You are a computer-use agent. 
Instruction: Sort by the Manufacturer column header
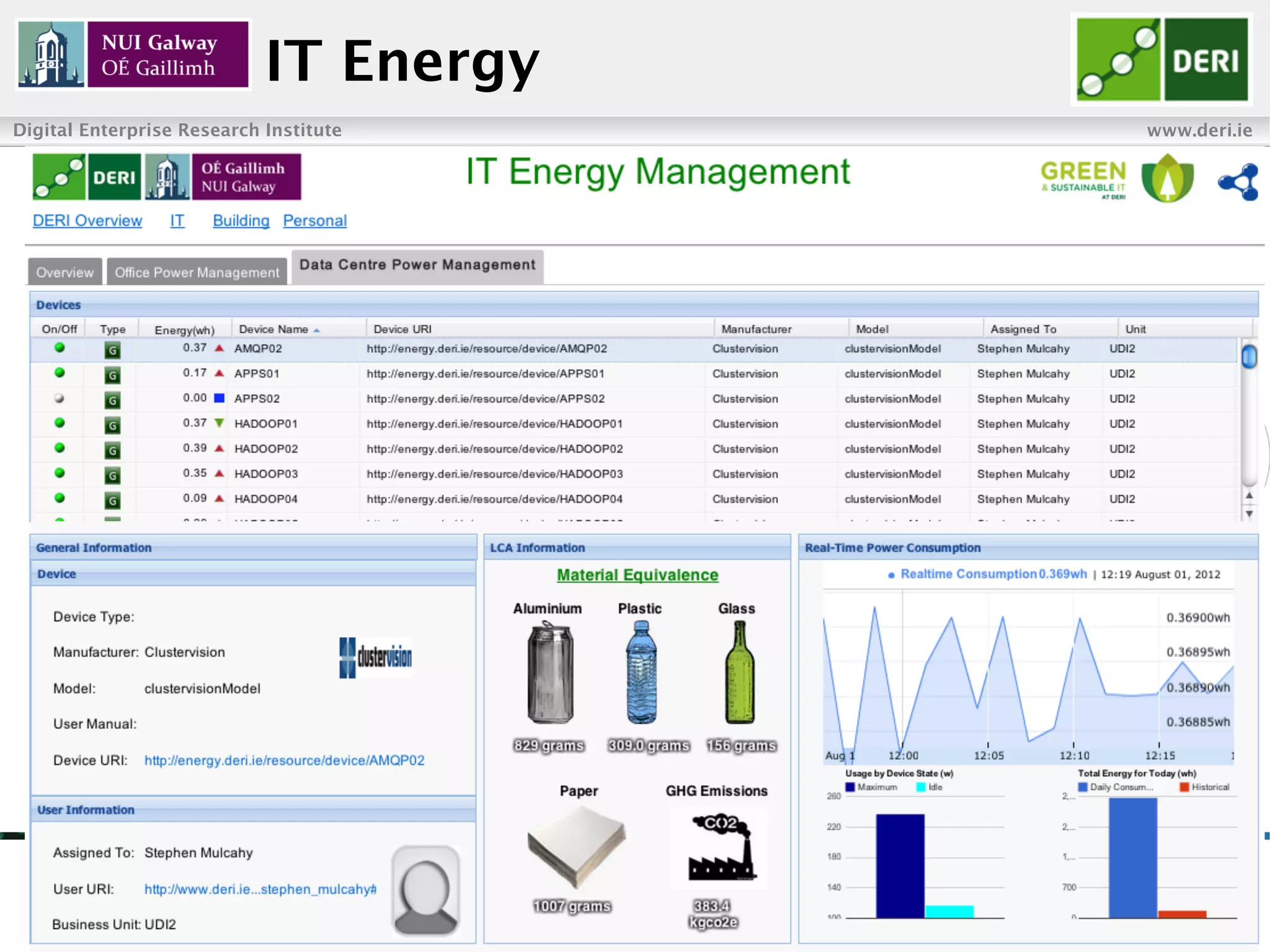tap(781, 329)
